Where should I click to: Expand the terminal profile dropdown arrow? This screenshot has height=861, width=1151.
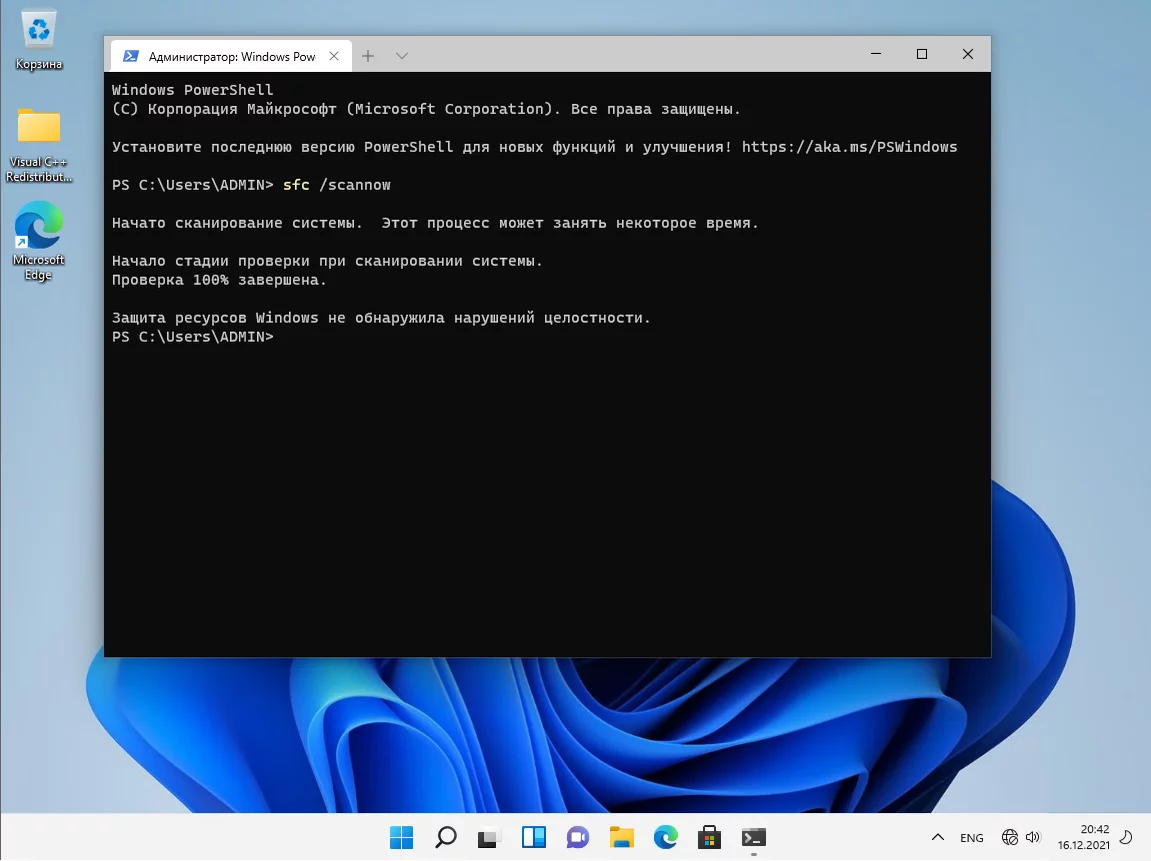pos(401,56)
